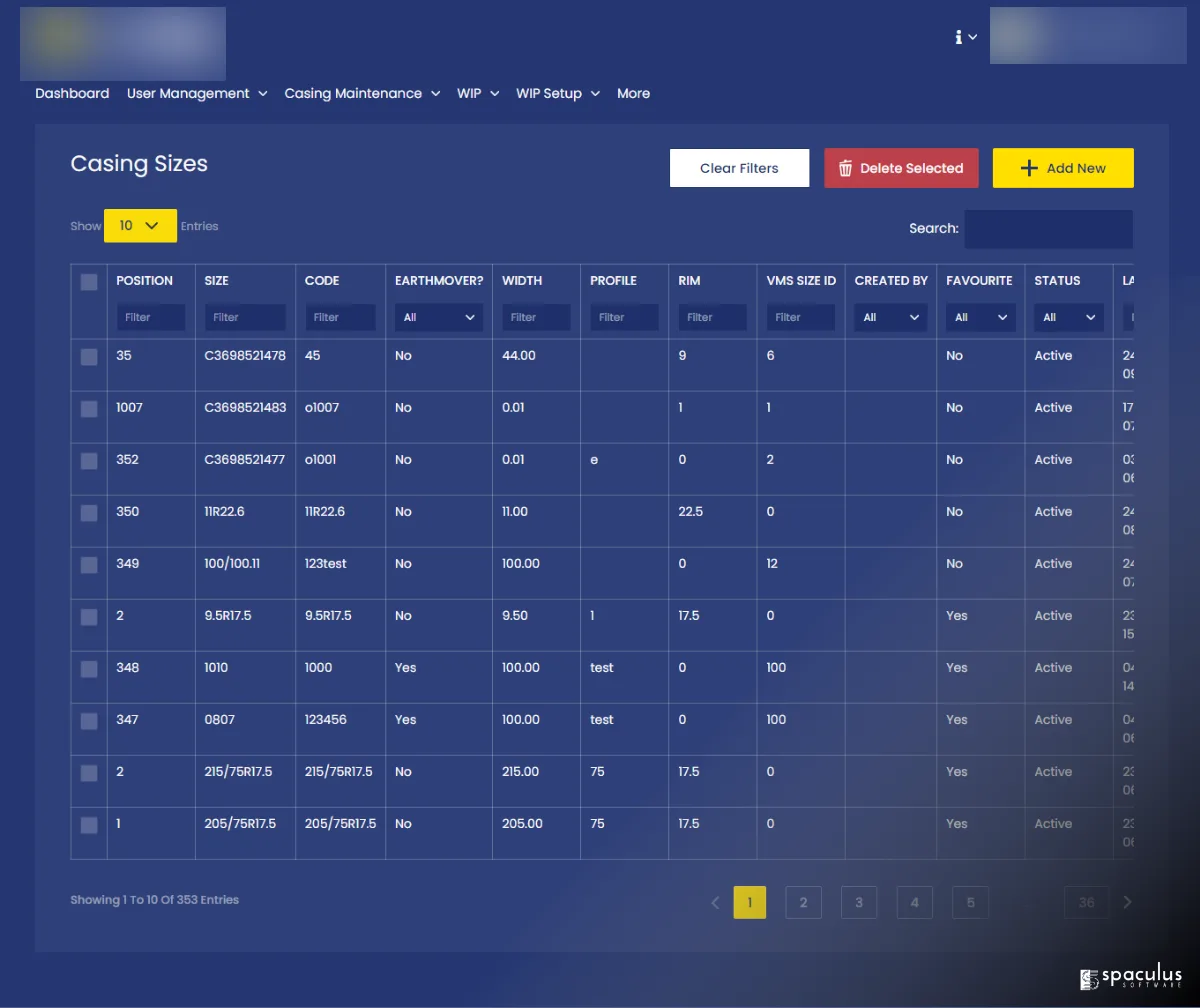The image size is (1200, 1008).
Task: Expand the Favourite filter dropdown
Action: tap(980, 318)
